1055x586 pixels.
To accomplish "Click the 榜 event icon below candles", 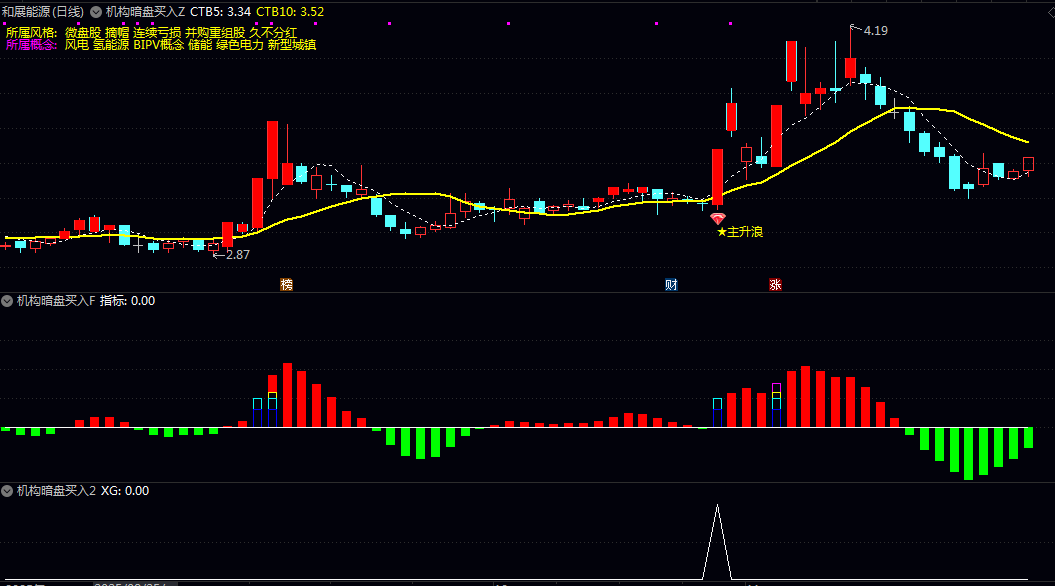I will point(287,285).
